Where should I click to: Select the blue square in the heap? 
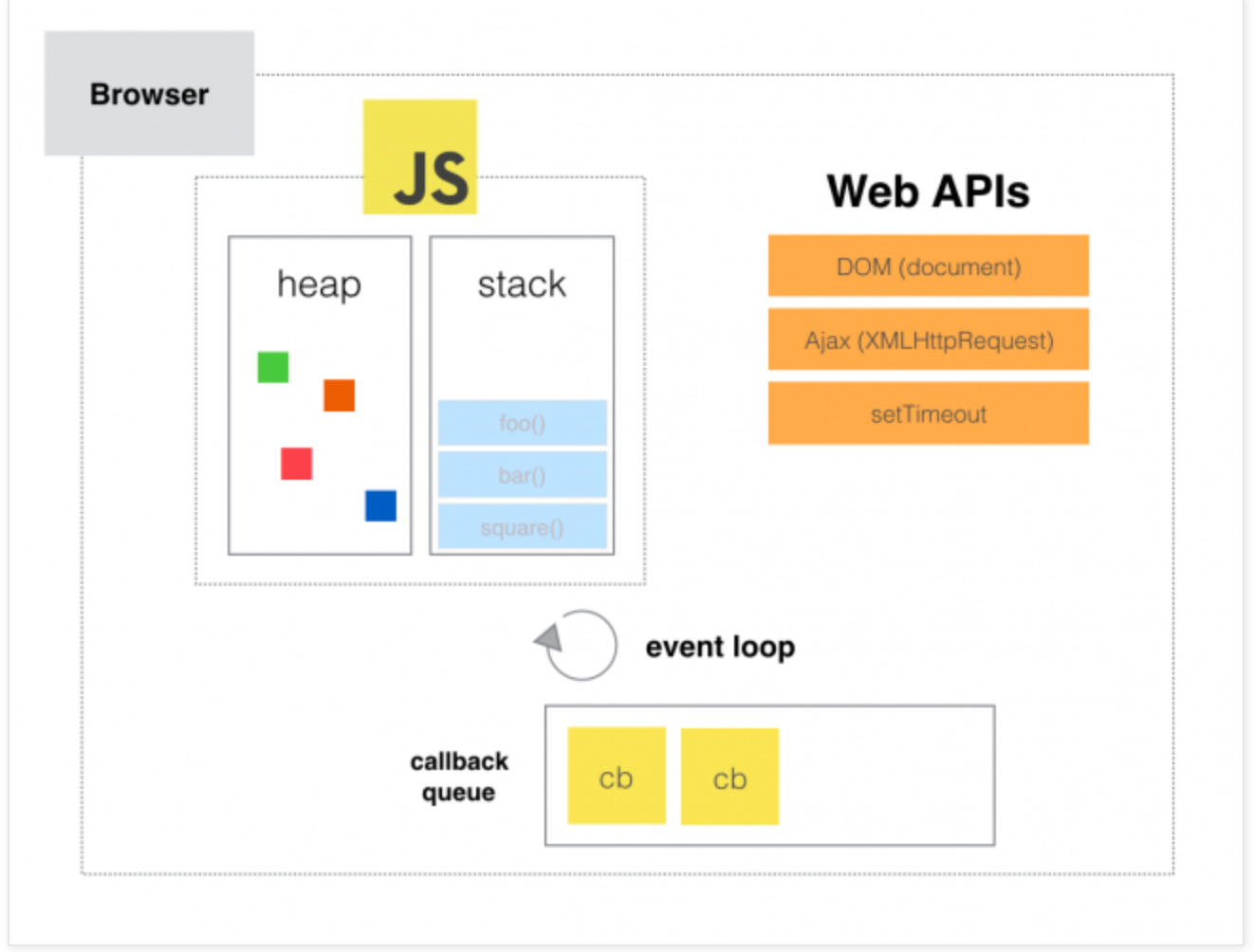[378, 505]
